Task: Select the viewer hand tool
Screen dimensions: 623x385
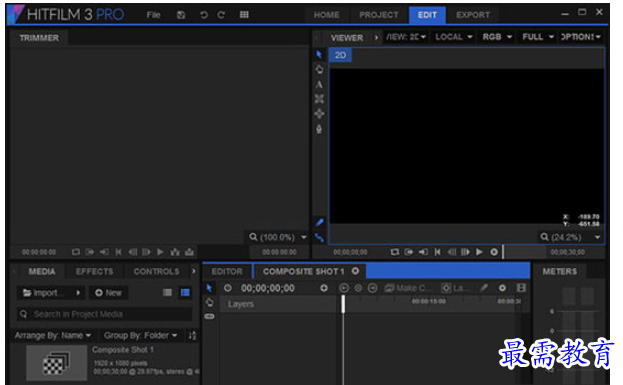Action: tap(319, 70)
